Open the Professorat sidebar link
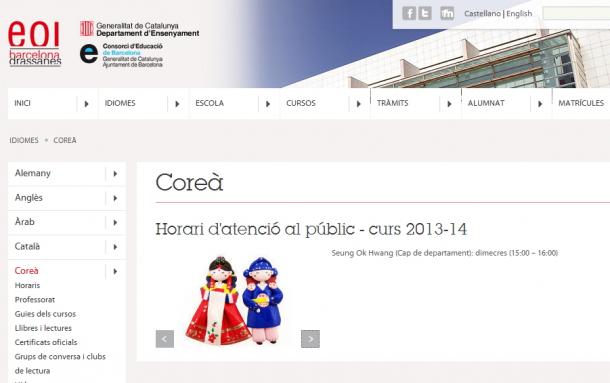 pos(35,300)
